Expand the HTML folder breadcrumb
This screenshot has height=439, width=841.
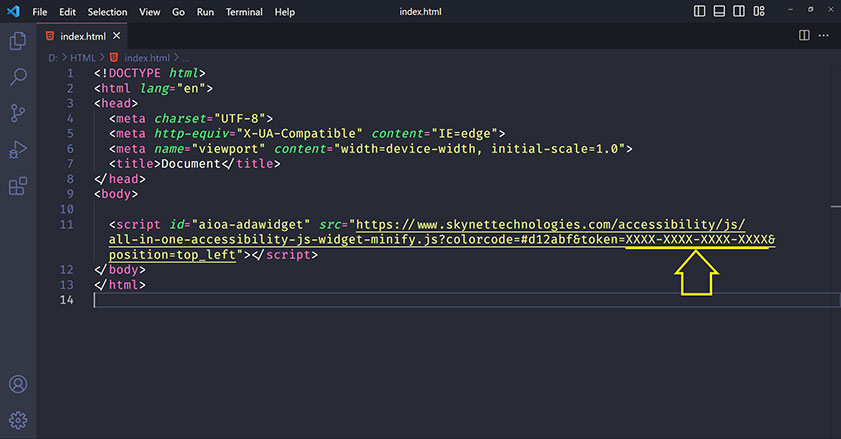[x=82, y=58]
